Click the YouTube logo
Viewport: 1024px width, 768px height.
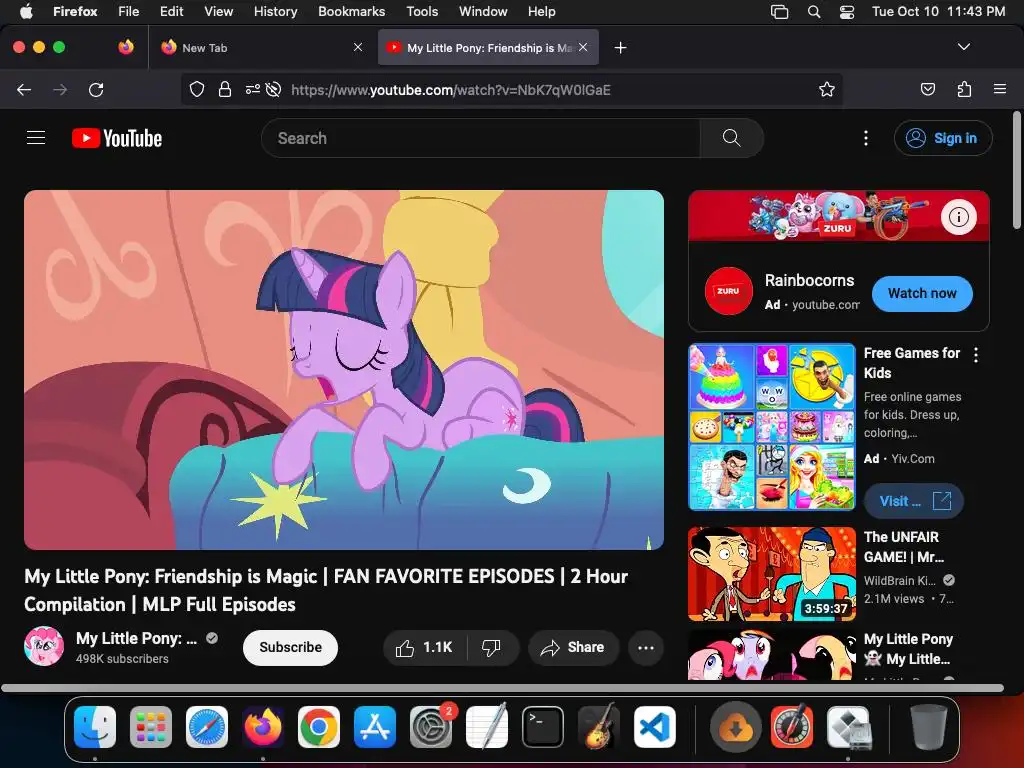pyautogui.click(x=117, y=138)
